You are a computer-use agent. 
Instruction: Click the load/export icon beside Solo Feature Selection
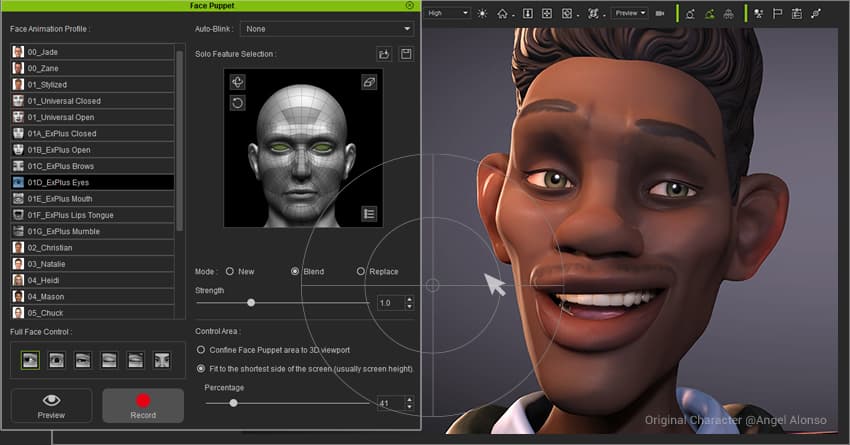point(384,54)
